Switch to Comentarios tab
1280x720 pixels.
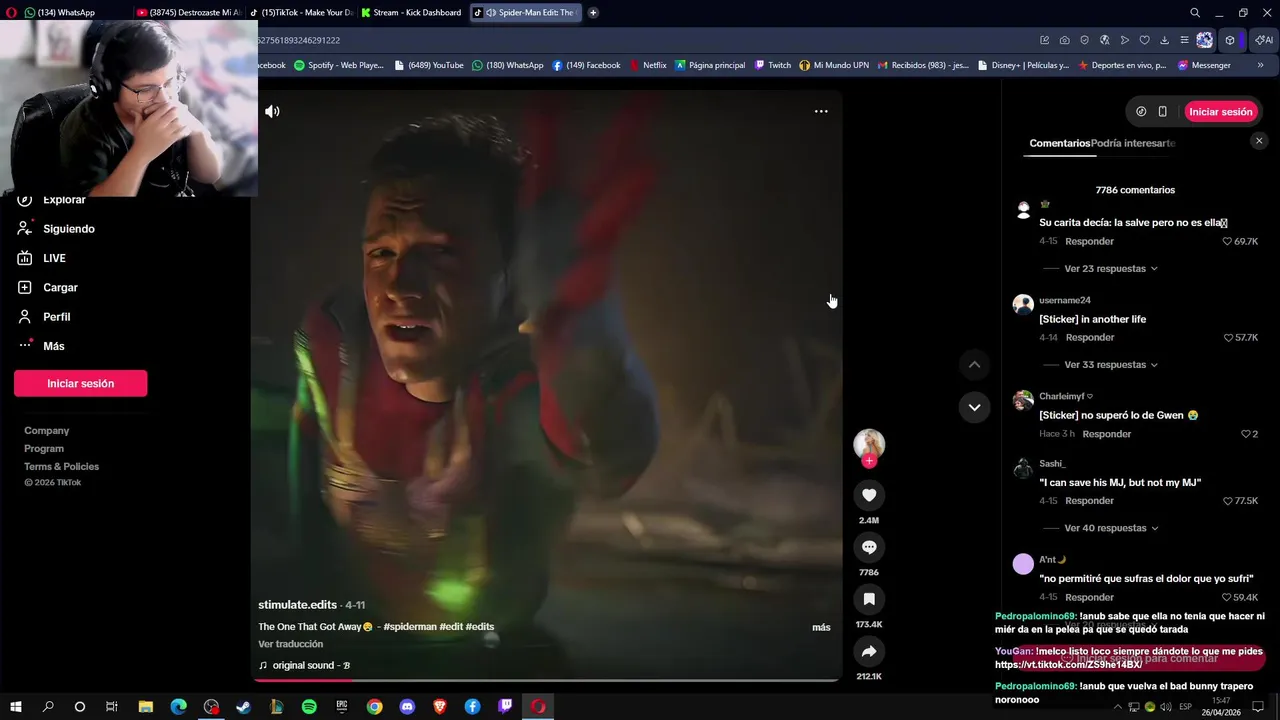point(1060,143)
